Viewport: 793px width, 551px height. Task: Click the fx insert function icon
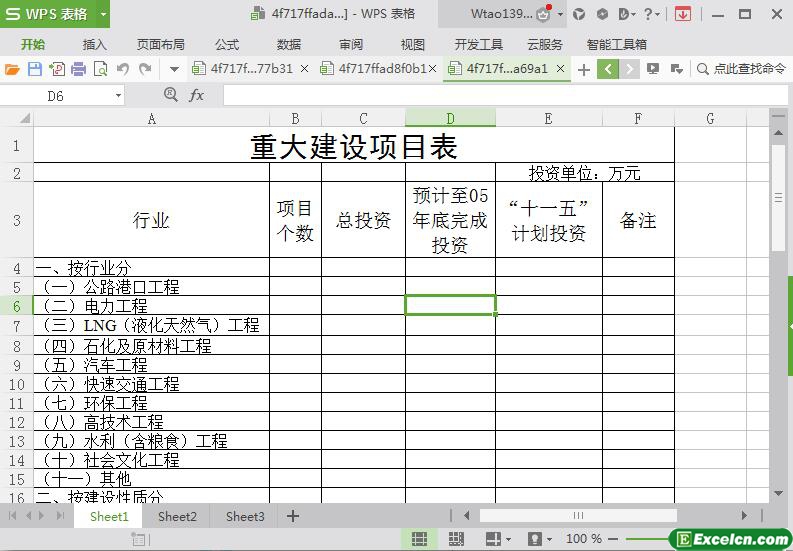click(x=196, y=95)
